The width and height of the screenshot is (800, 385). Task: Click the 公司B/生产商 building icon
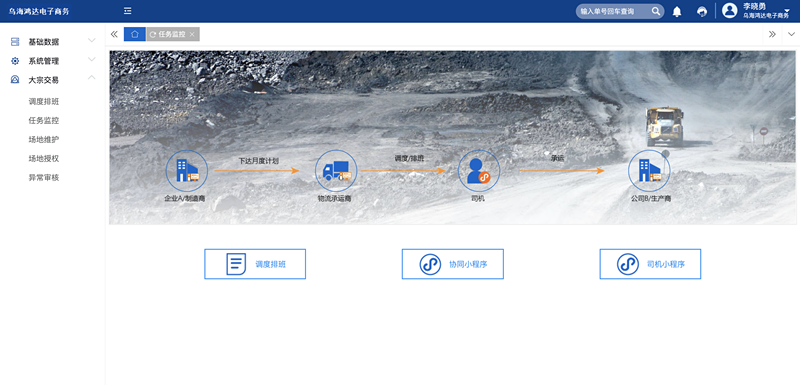point(649,171)
